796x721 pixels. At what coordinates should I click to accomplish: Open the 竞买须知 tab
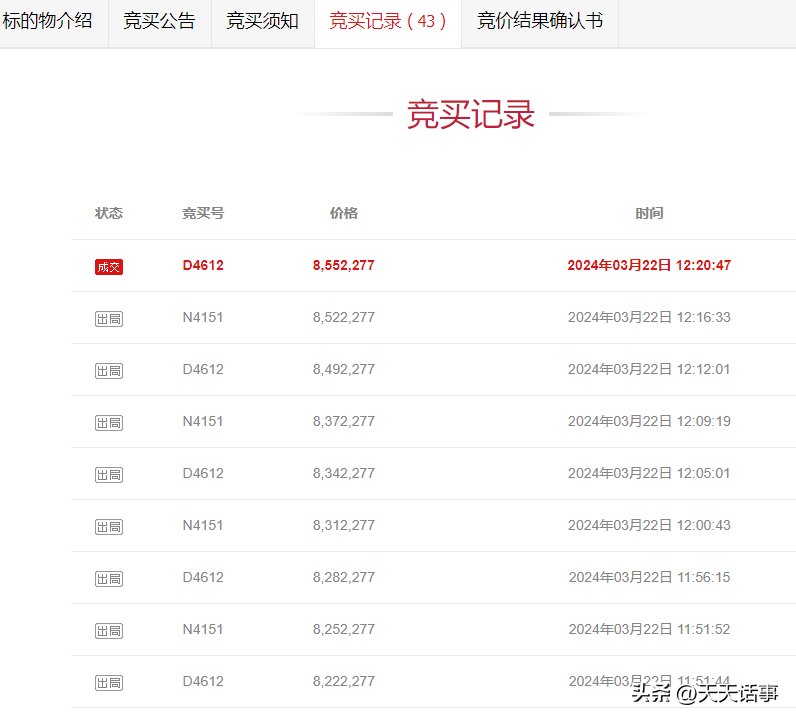(262, 21)
